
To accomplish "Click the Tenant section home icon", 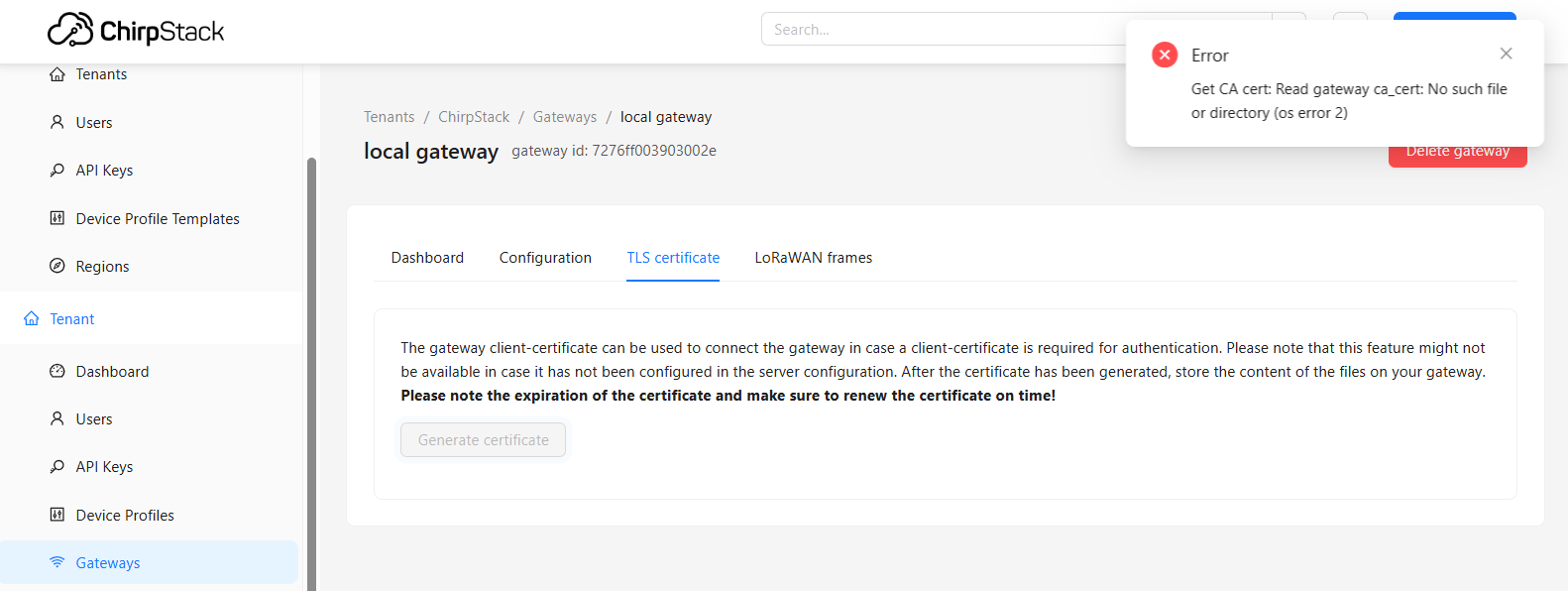I will [32, 318].
